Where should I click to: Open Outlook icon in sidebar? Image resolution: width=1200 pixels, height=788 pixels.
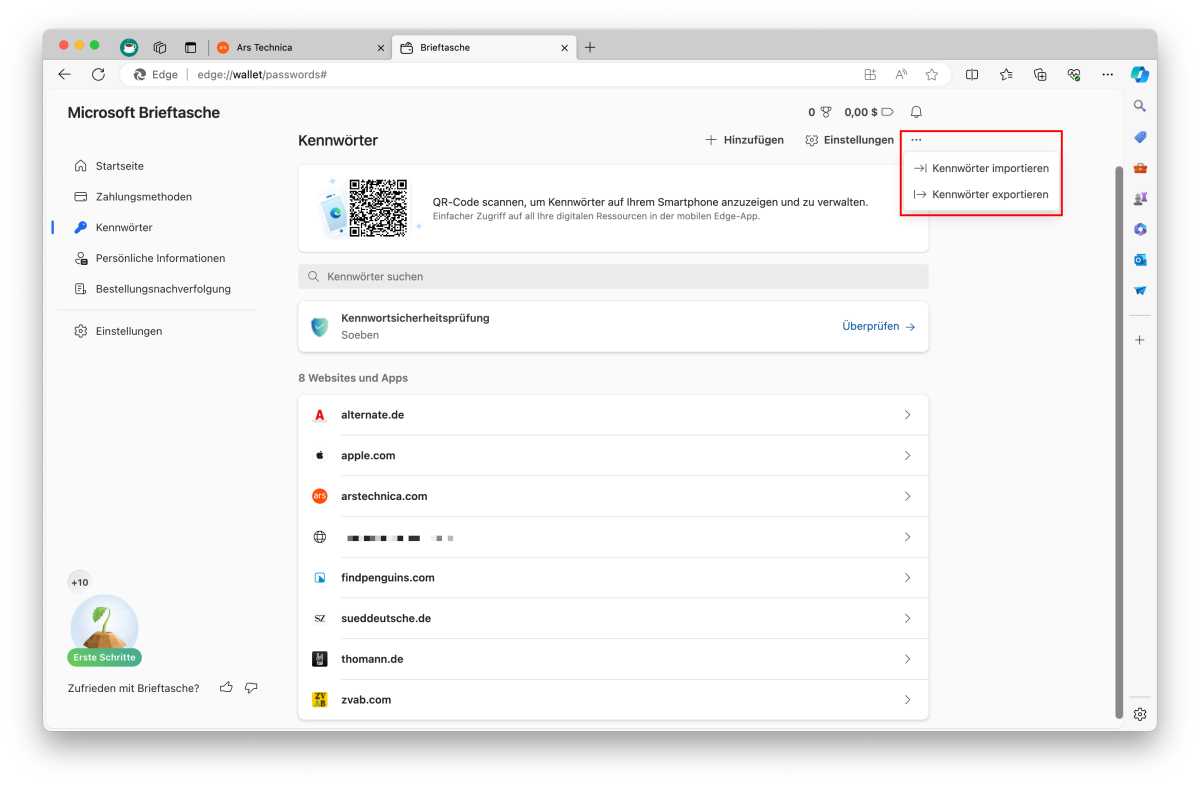click(1140, 260)
